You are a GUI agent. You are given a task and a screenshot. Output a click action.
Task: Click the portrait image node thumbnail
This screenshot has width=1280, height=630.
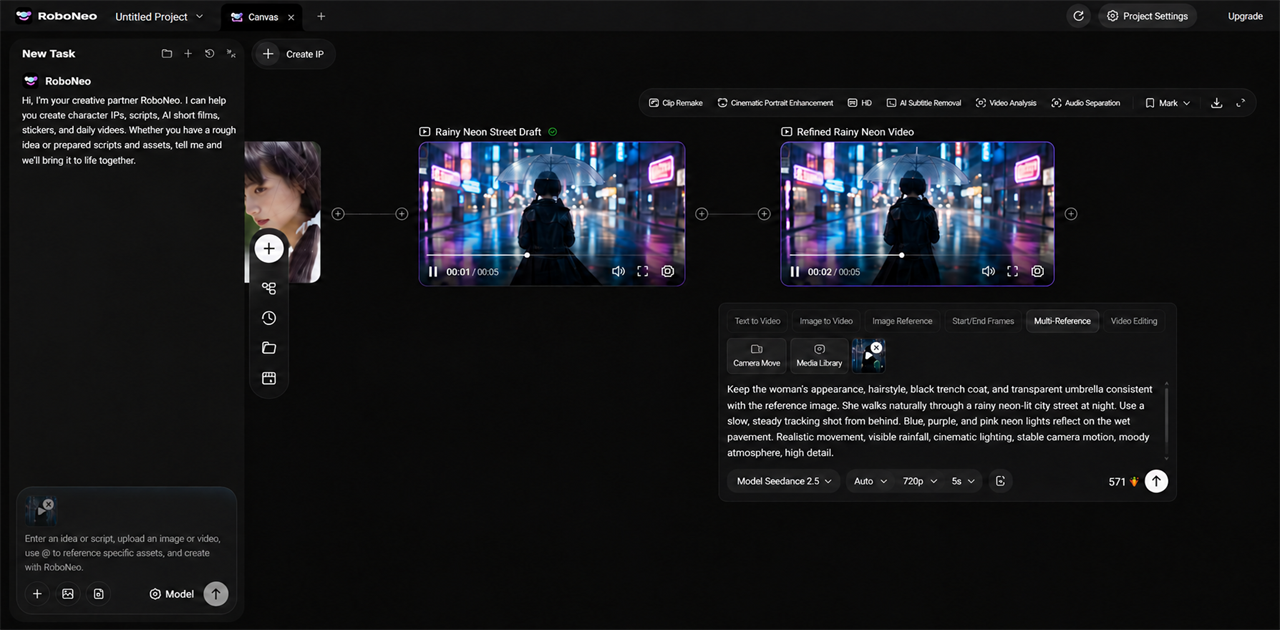click(x=283, y=211)
